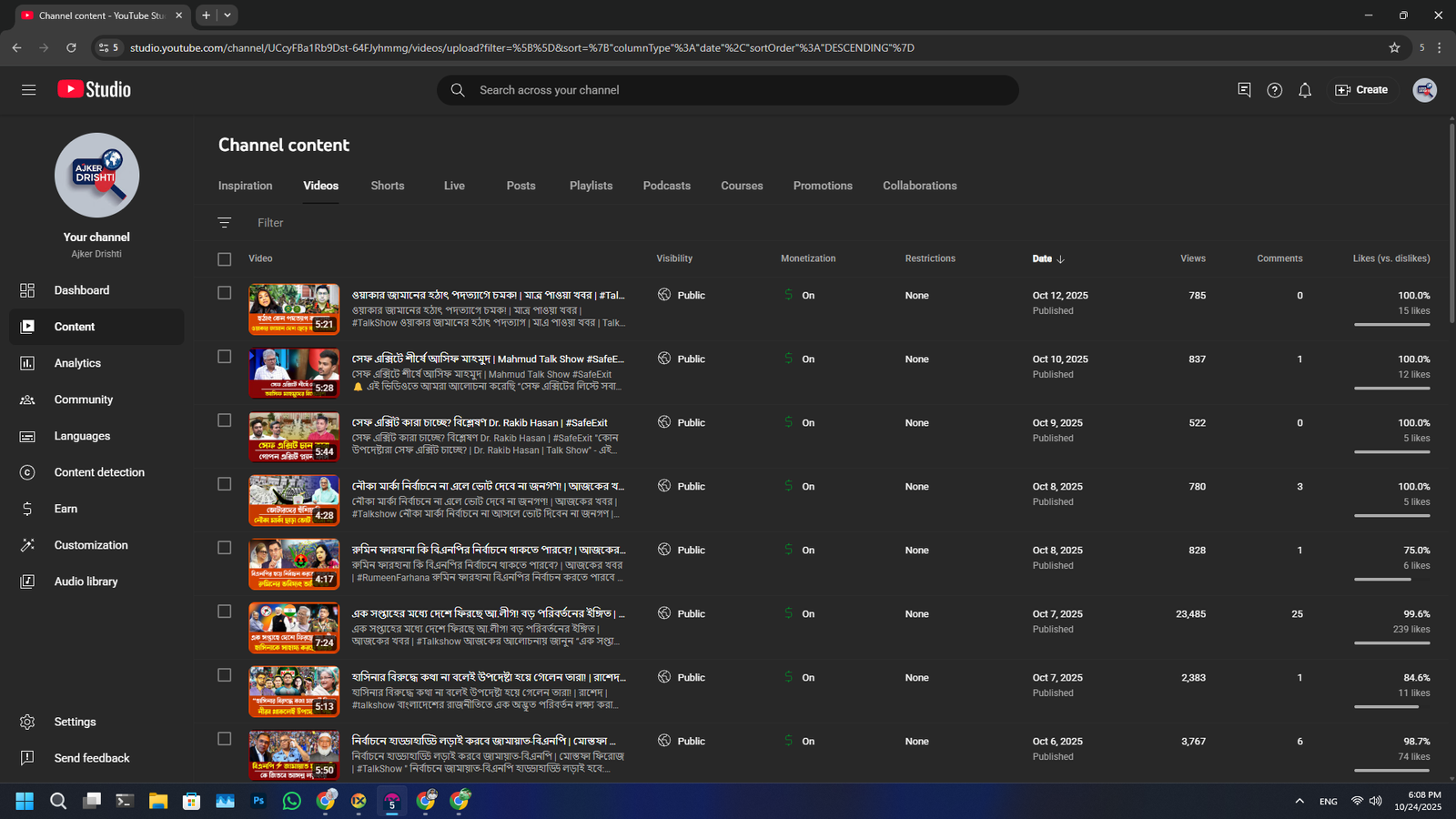The height and width of the screenshot is (819, 1456).
Task: Select the checkbox for Oct 9 video
Action: pyautogui.click(x=225, y=420)
